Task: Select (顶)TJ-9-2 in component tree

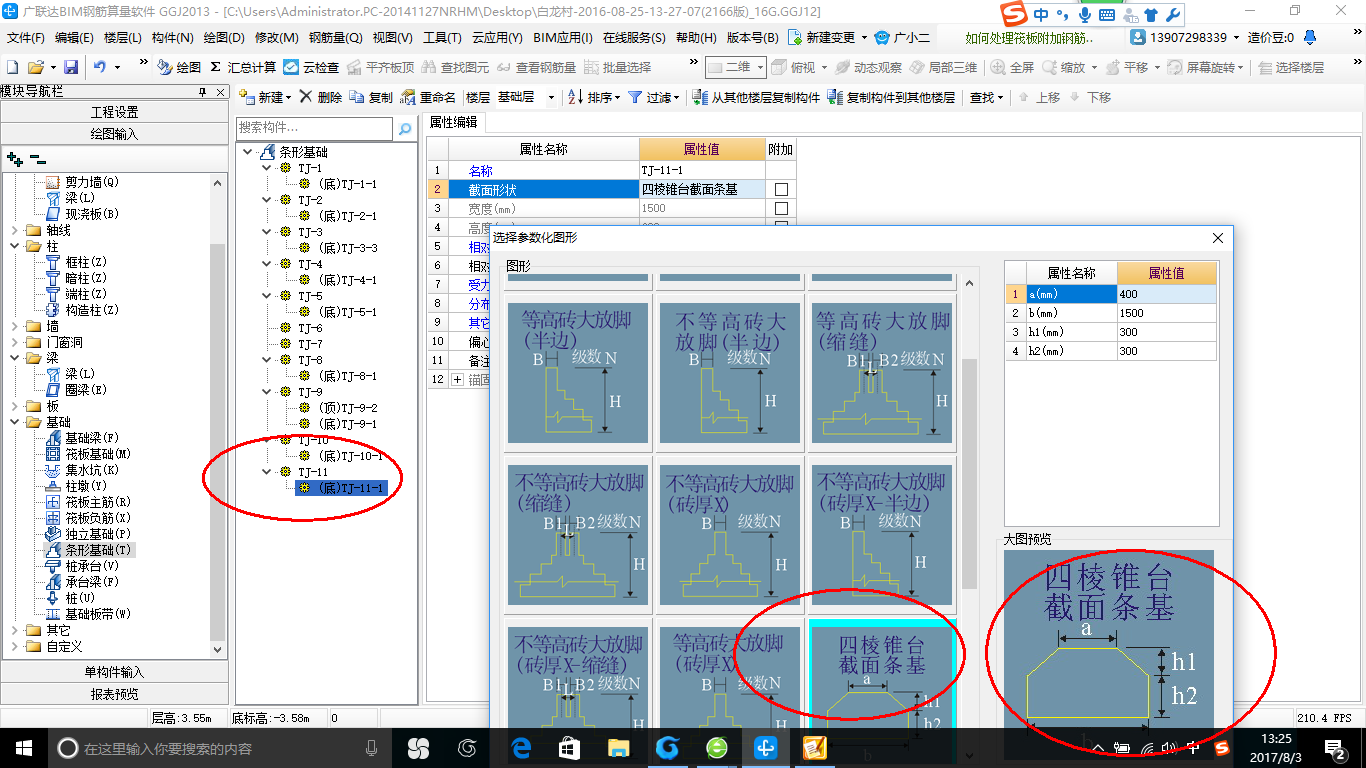Action: pos(347,408)
